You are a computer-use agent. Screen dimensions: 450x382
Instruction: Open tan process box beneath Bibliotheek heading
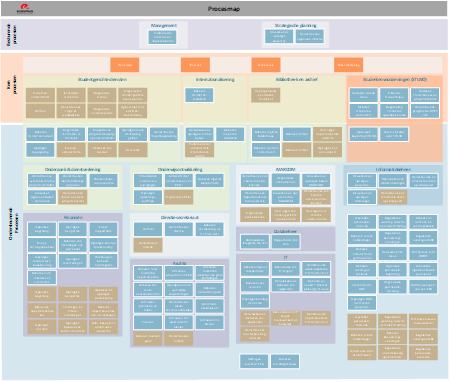pyautogui.click(x=265, y=95)
